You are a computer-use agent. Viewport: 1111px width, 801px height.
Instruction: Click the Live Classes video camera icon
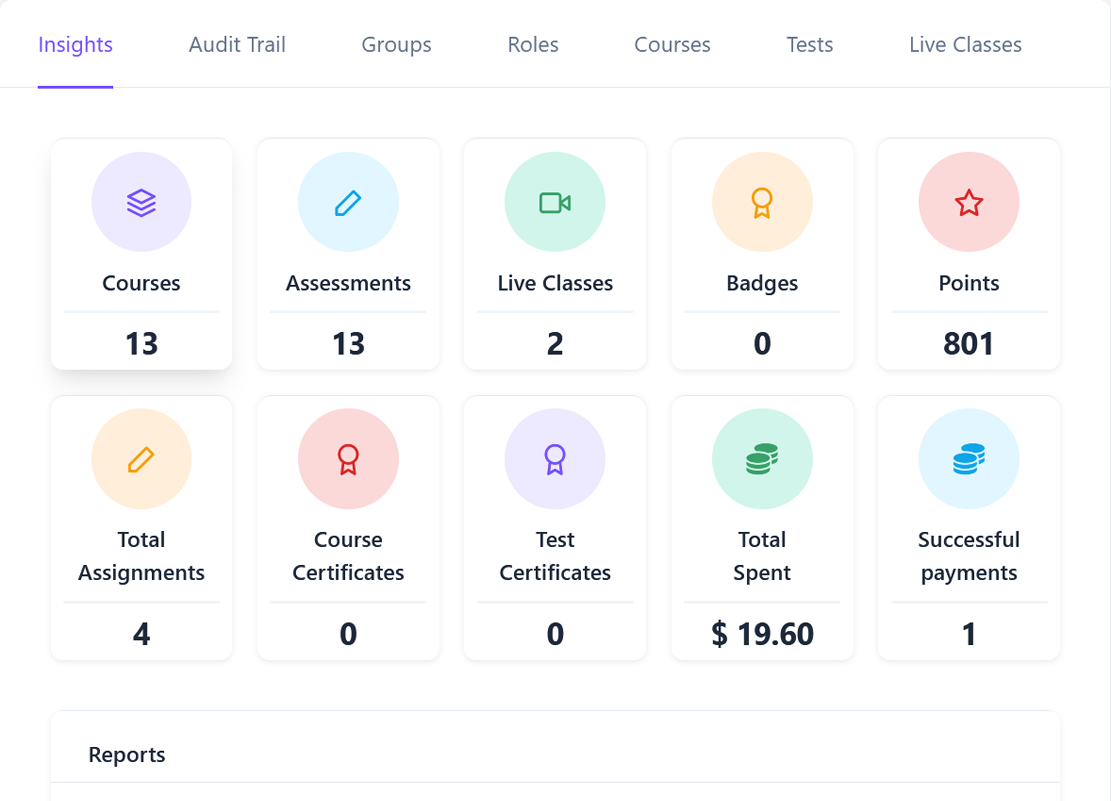[x=555, y=203]
